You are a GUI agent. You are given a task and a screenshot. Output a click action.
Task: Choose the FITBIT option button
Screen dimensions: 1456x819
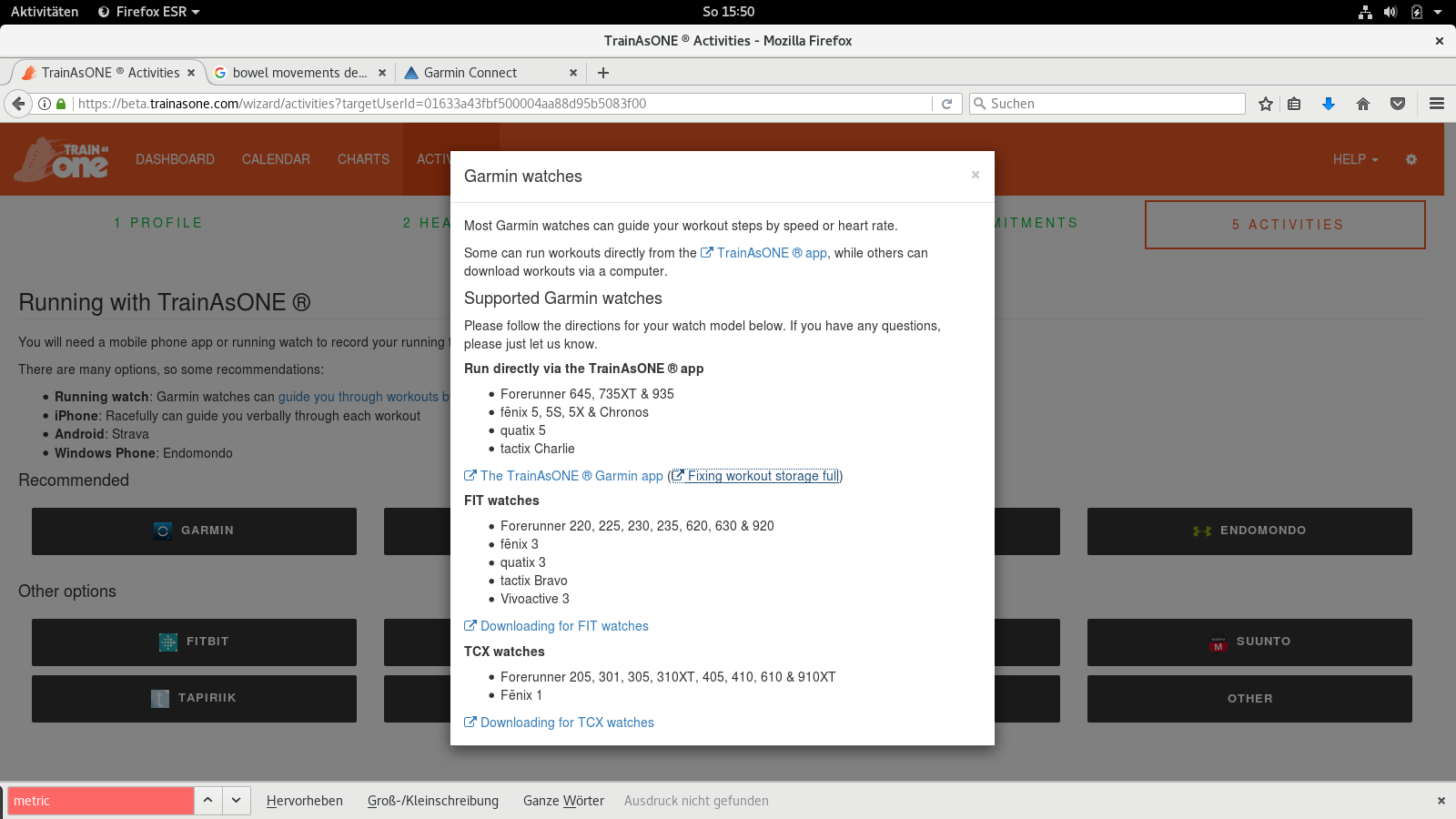point(194,642)
